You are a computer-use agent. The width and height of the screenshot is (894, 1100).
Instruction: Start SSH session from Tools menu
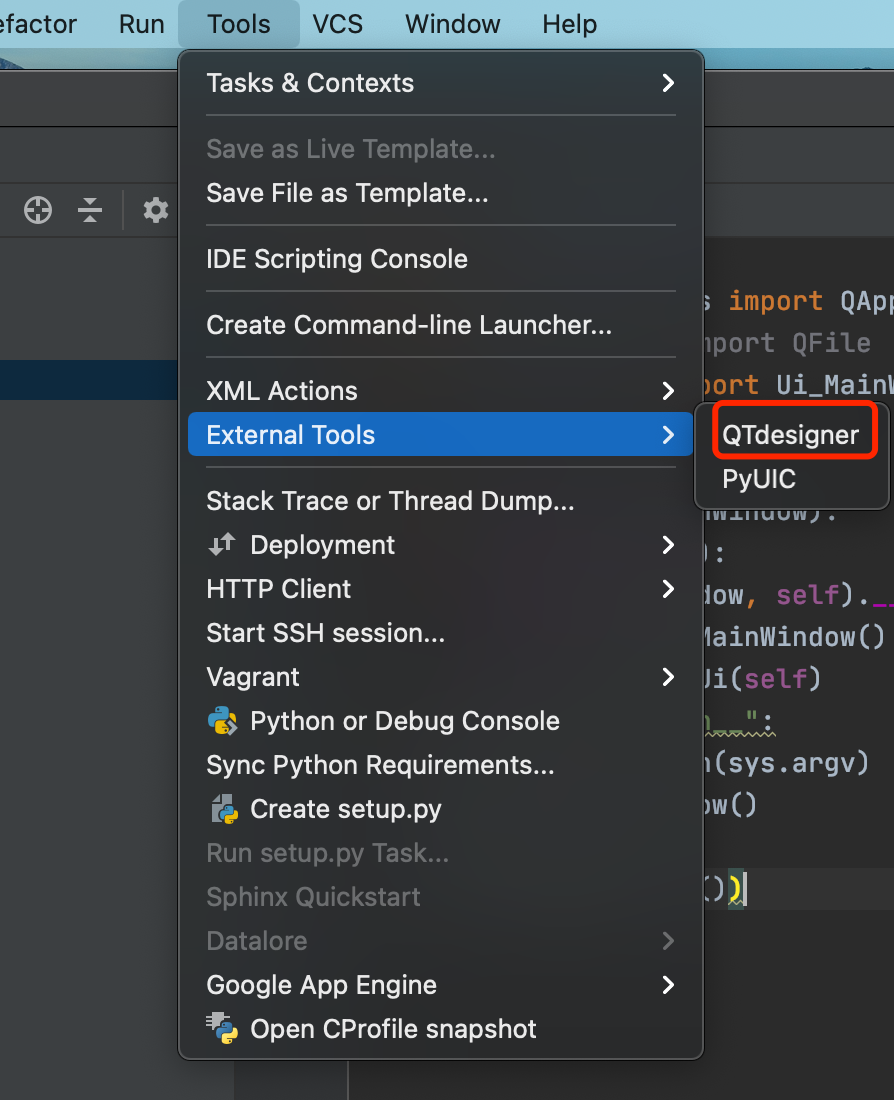pyautogui.click(x=325, y=633)
